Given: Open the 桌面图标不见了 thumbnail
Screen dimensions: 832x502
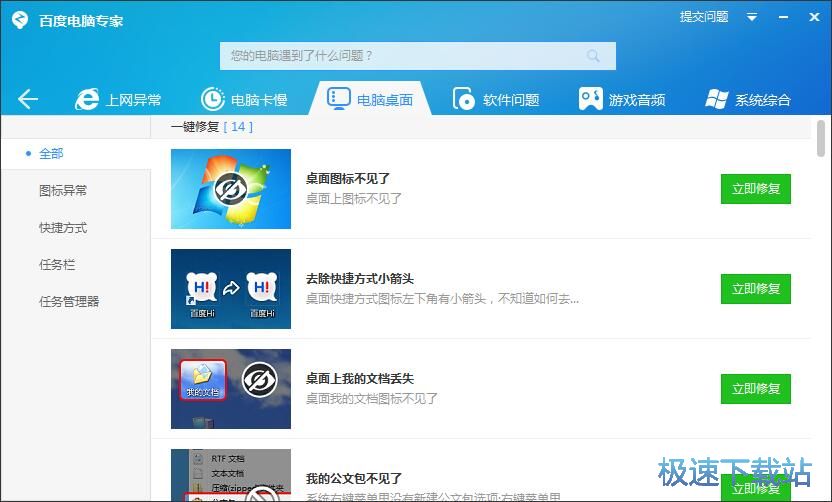Looking at the screenshot, I should 231,189.
